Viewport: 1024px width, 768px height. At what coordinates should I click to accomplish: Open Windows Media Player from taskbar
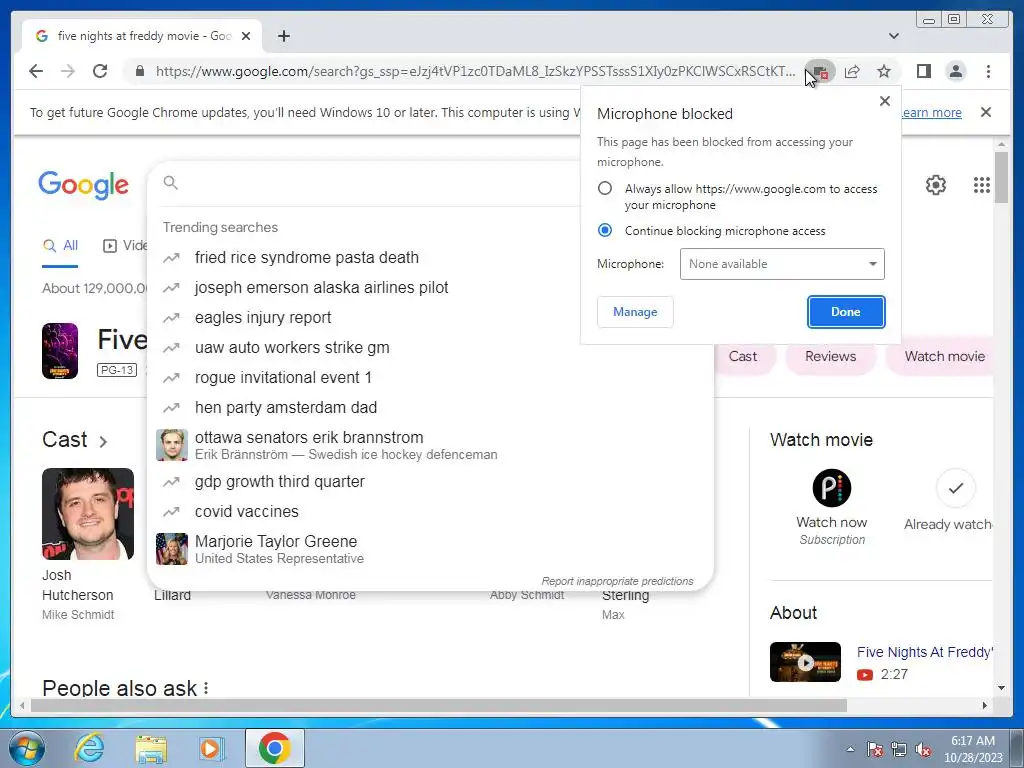pyautogui.click(x=210, y=748)
